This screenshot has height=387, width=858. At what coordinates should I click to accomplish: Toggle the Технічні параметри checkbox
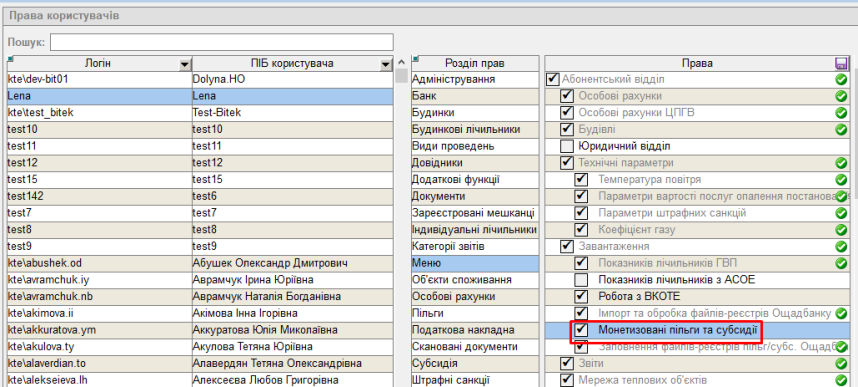pos(567,163)
